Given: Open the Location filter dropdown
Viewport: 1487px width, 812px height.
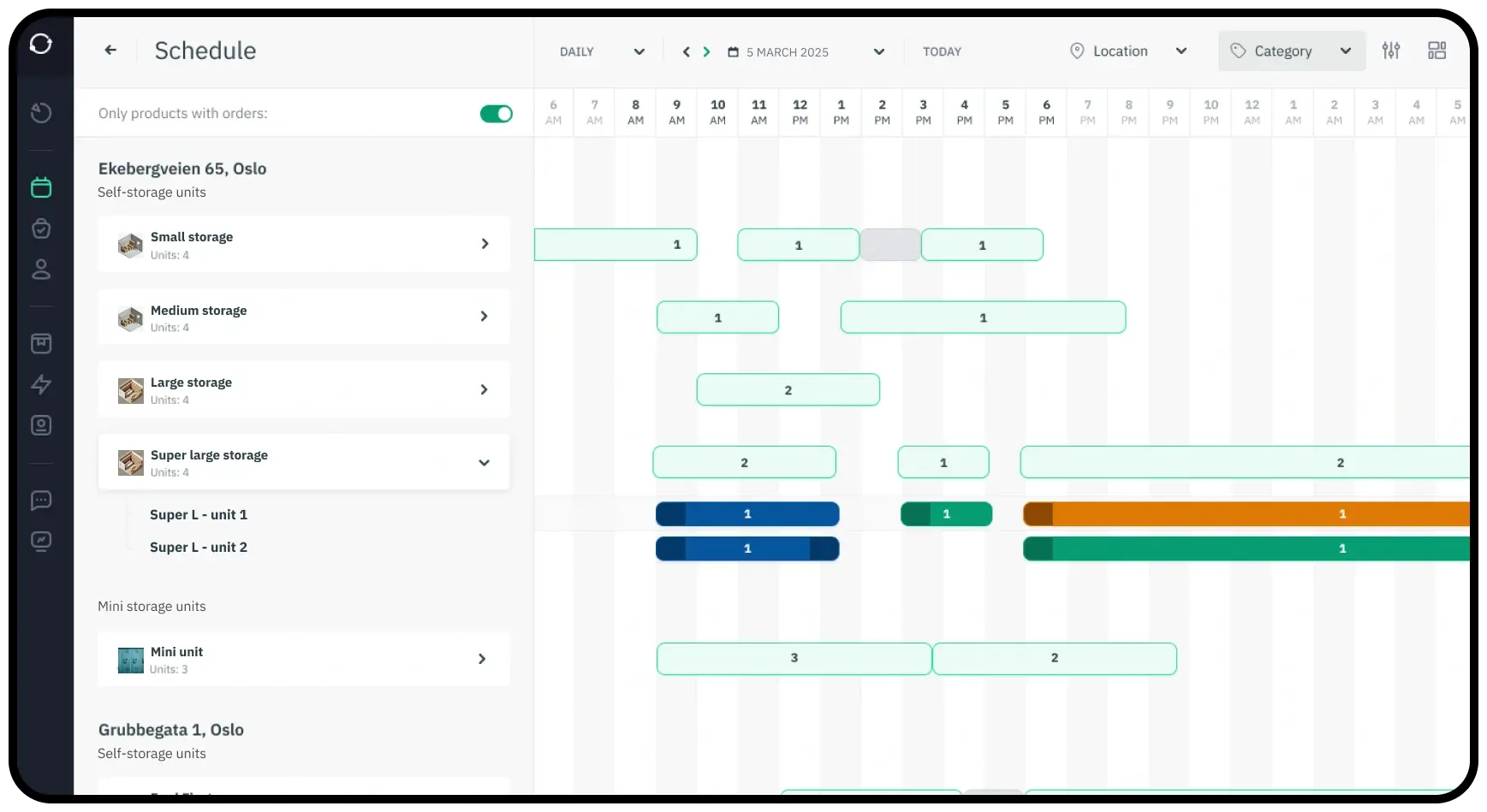Looking at the screenshot, I should (1129, 51).
